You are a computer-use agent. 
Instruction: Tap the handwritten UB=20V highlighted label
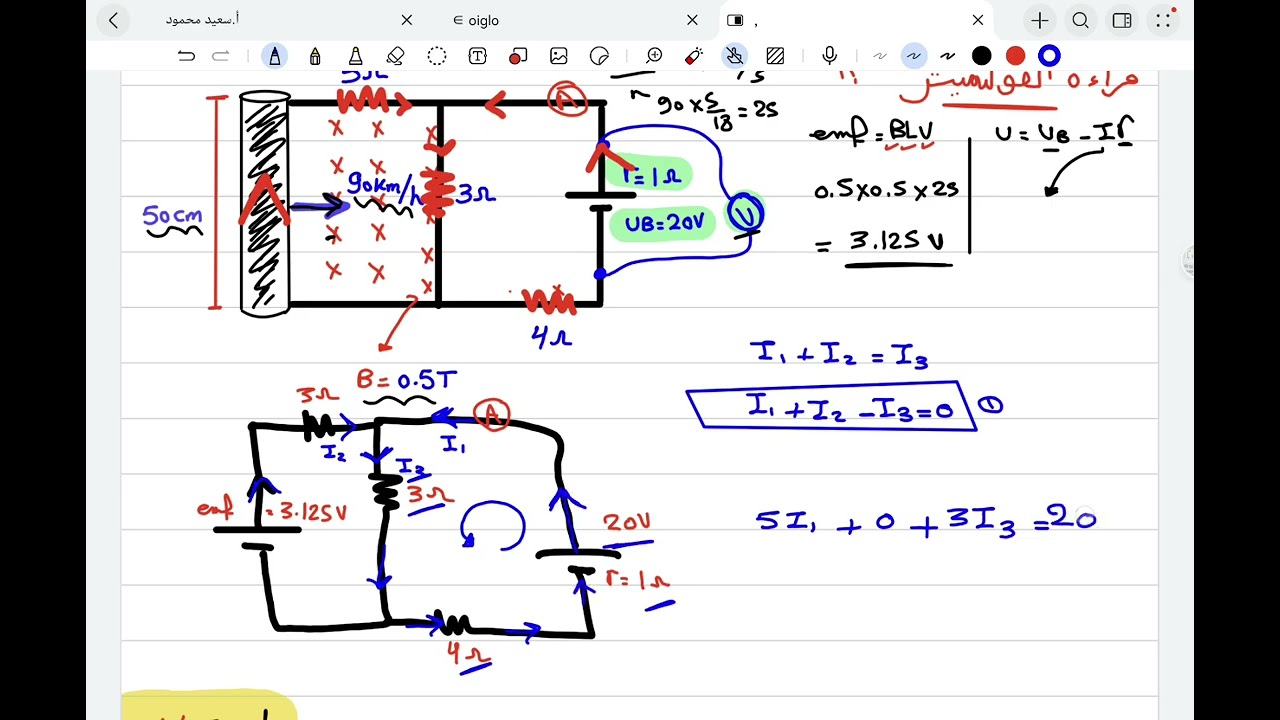pos(664,223)
